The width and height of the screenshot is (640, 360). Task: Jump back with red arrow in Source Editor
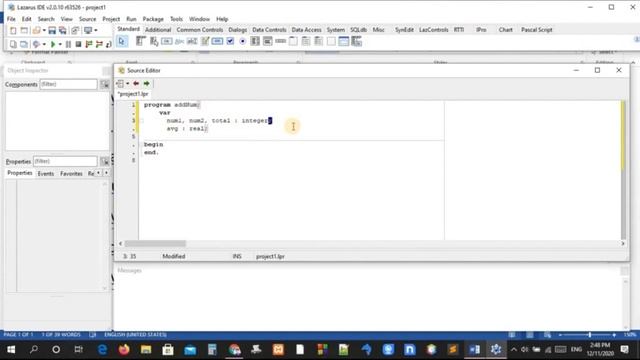[x=136, y=84]
